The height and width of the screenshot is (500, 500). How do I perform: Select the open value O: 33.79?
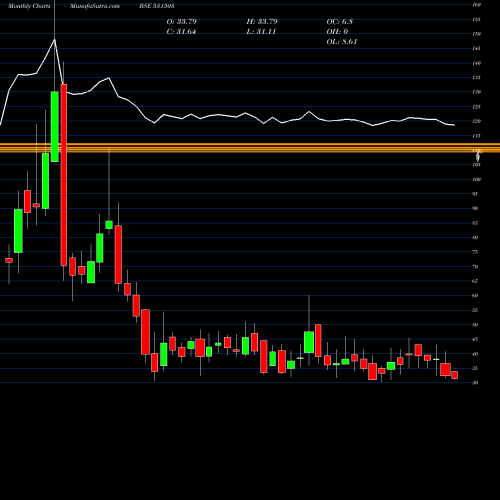coord(182,22)
